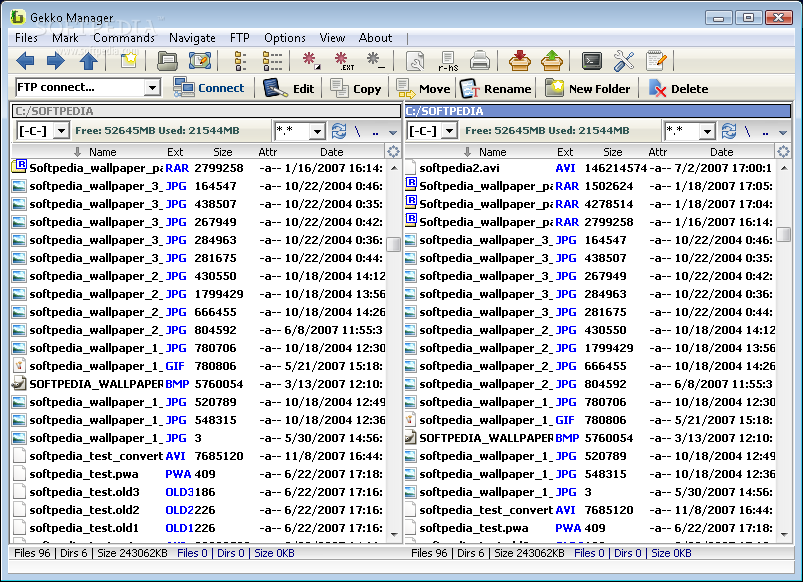Open right panel *.* filter dropdown
The width and height of the screenshot is (803, 582).
(x=707, y=132)
